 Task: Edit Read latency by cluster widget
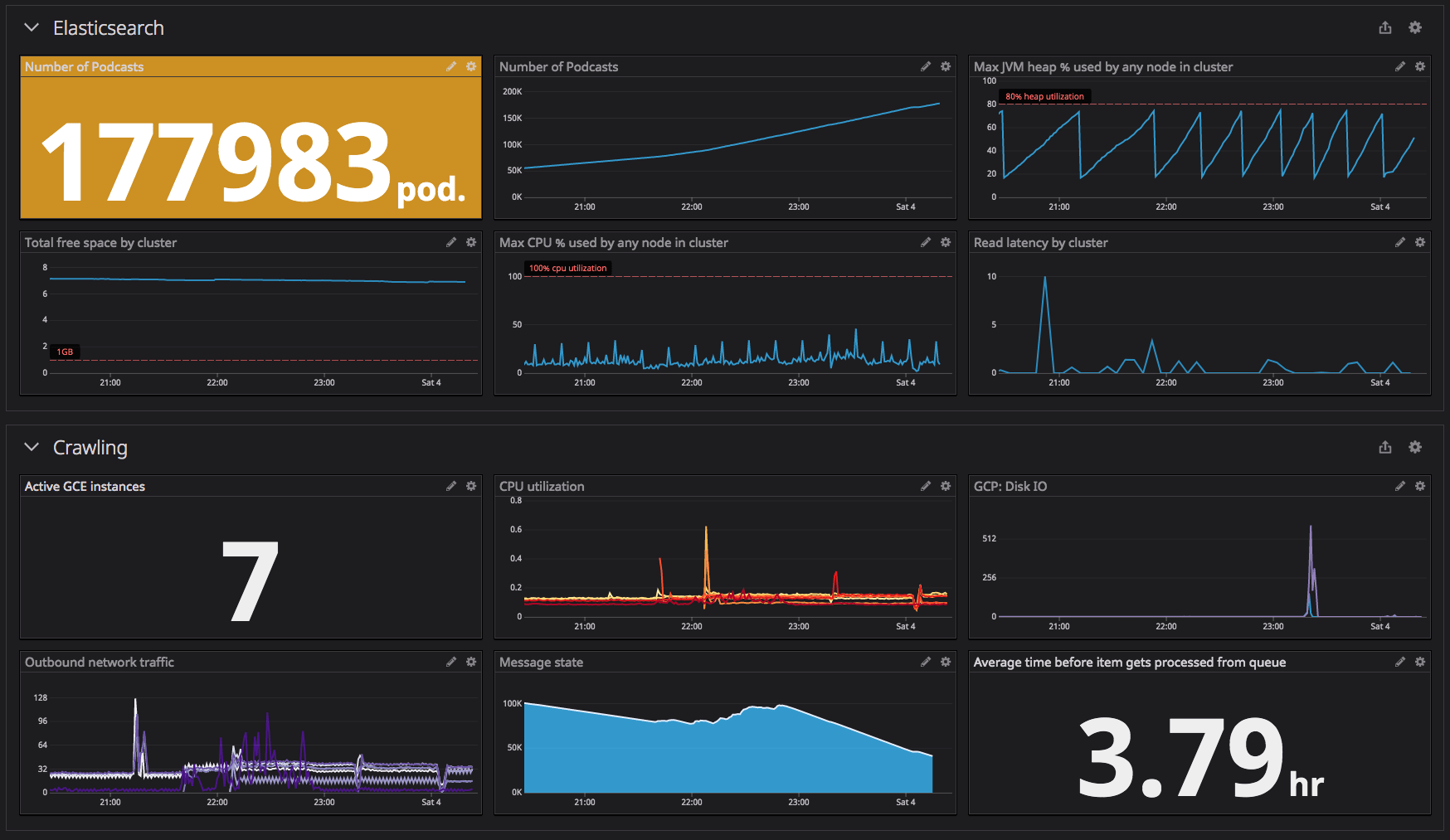1400,242
